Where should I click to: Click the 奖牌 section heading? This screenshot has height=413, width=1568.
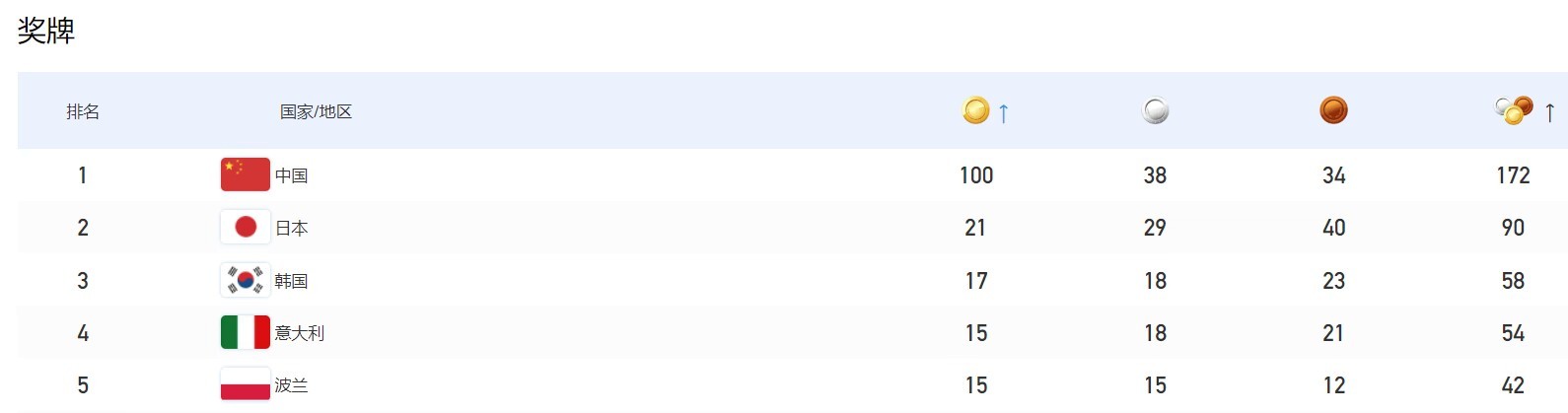[46, 31]
